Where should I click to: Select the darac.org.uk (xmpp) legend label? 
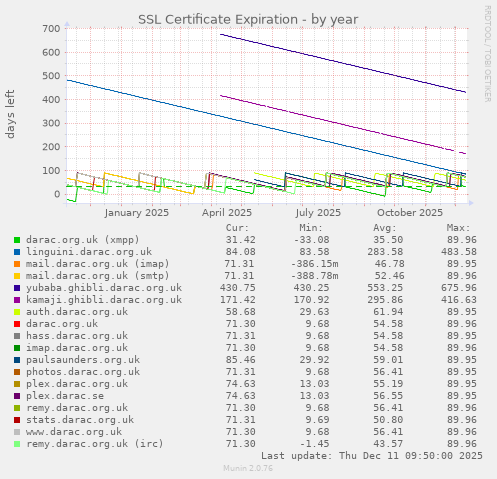pos(83,240)
